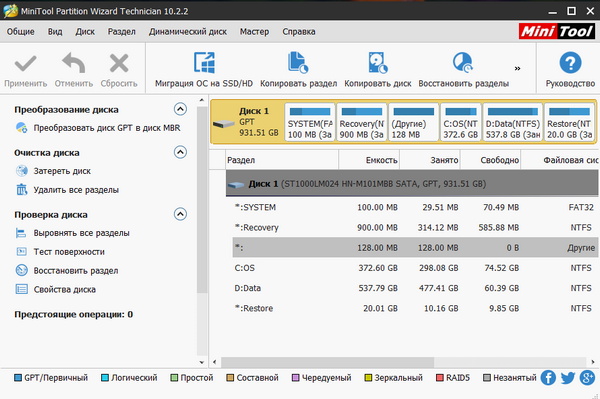
Task: Click the Undo (Отменить) arrow icon
Action: 73,63
